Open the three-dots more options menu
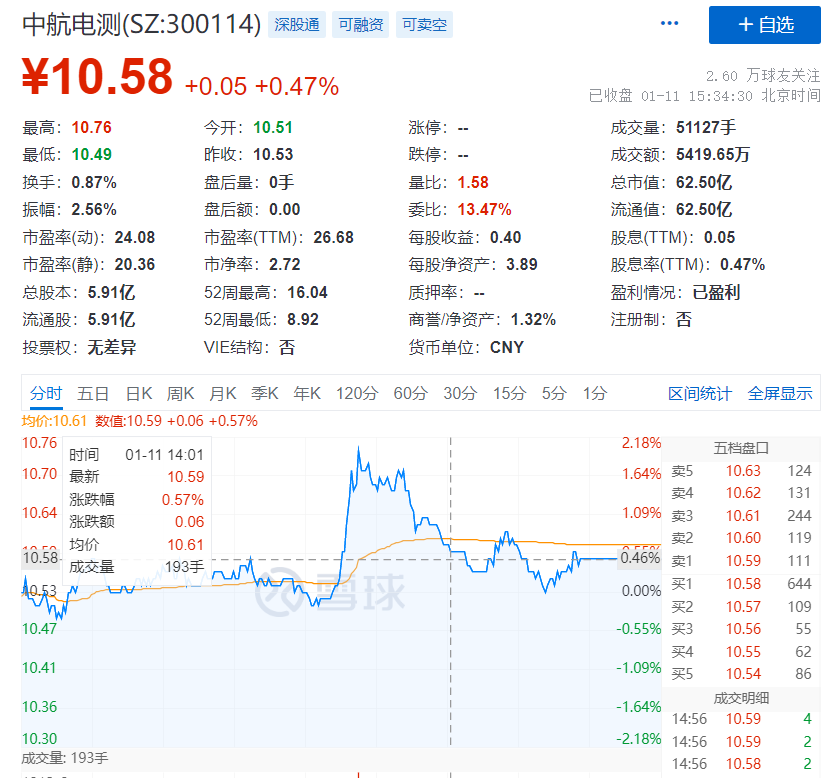834x778 pixels. click(x=669, y=23)
